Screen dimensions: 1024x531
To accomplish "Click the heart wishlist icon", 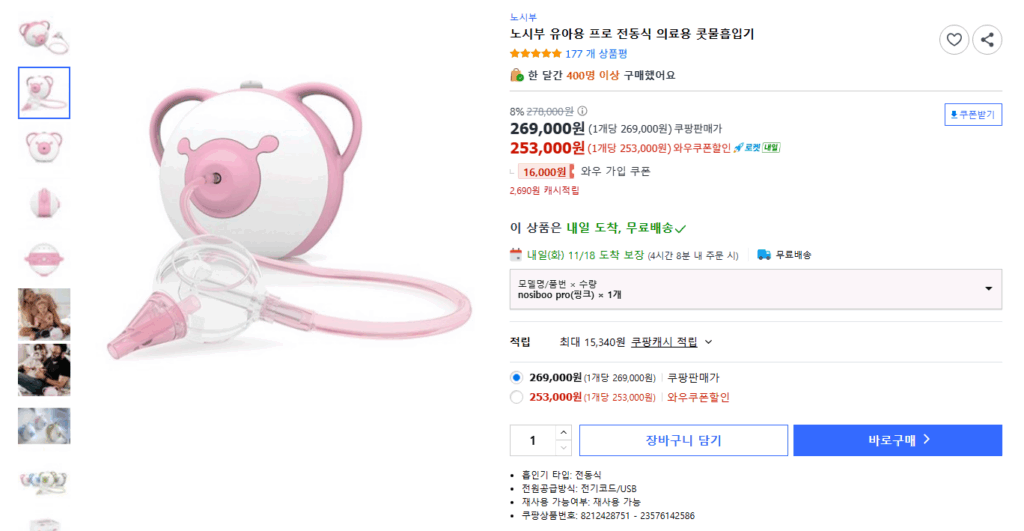I will pyautogui.click(x=954, y=40).
